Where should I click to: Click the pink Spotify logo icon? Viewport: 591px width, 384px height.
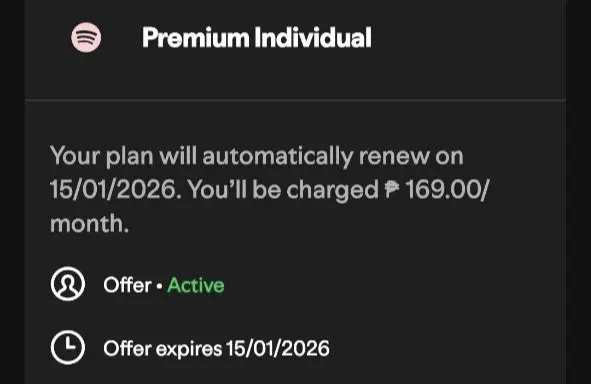pyautogui.click(x=86, y=37)
